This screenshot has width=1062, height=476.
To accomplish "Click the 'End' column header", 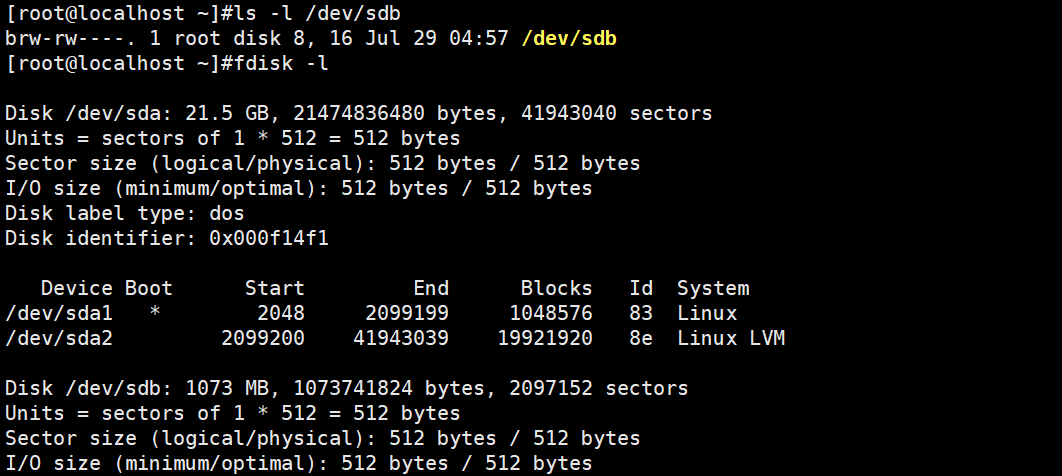I will (x=431, y=288).
